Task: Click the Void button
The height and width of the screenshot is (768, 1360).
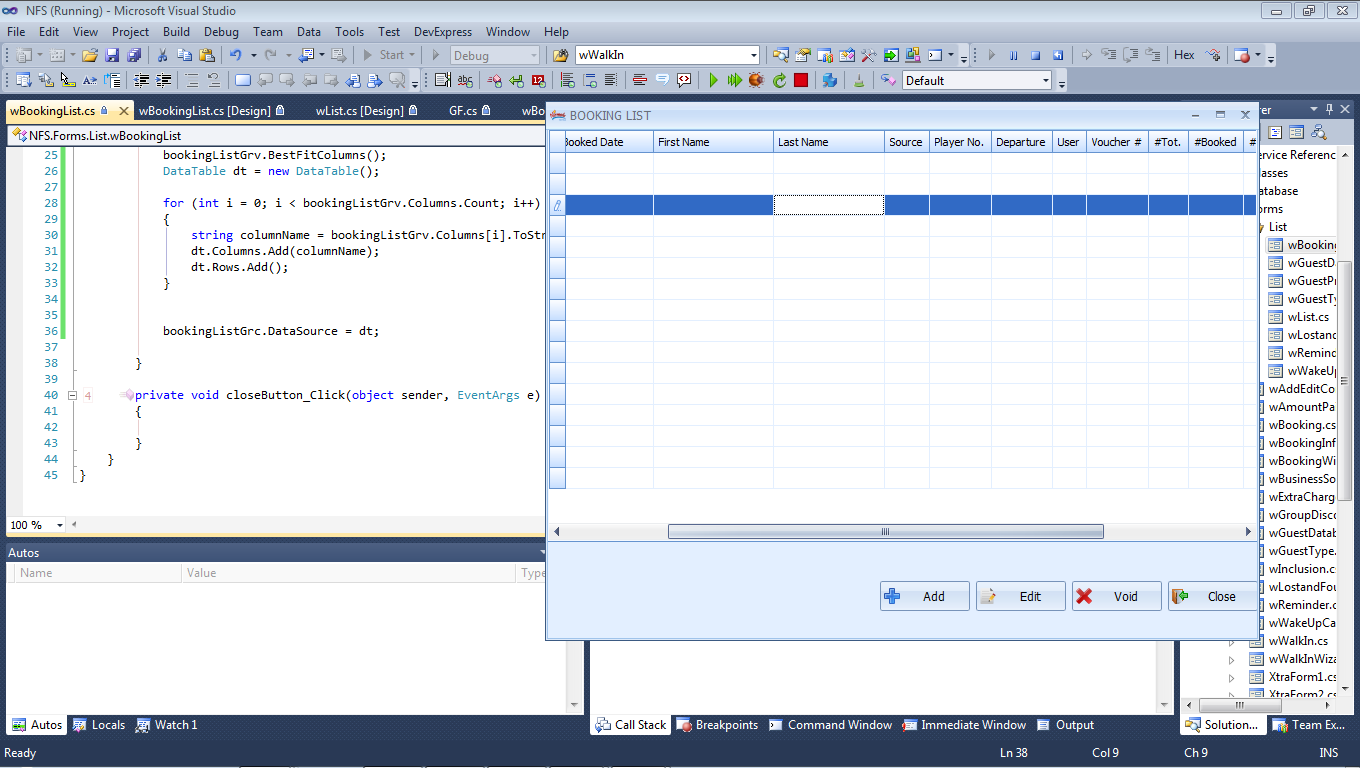Action: click(x=1116, y=596)
